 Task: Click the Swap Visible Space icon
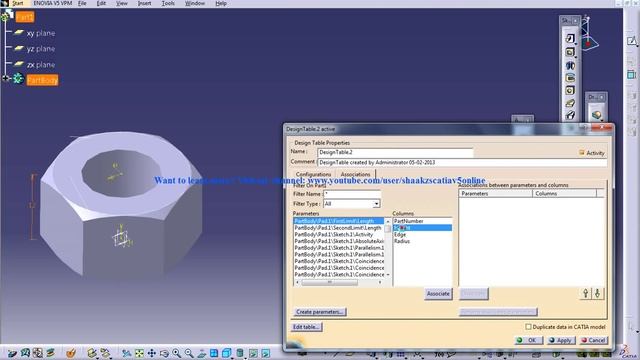[266, 353]
